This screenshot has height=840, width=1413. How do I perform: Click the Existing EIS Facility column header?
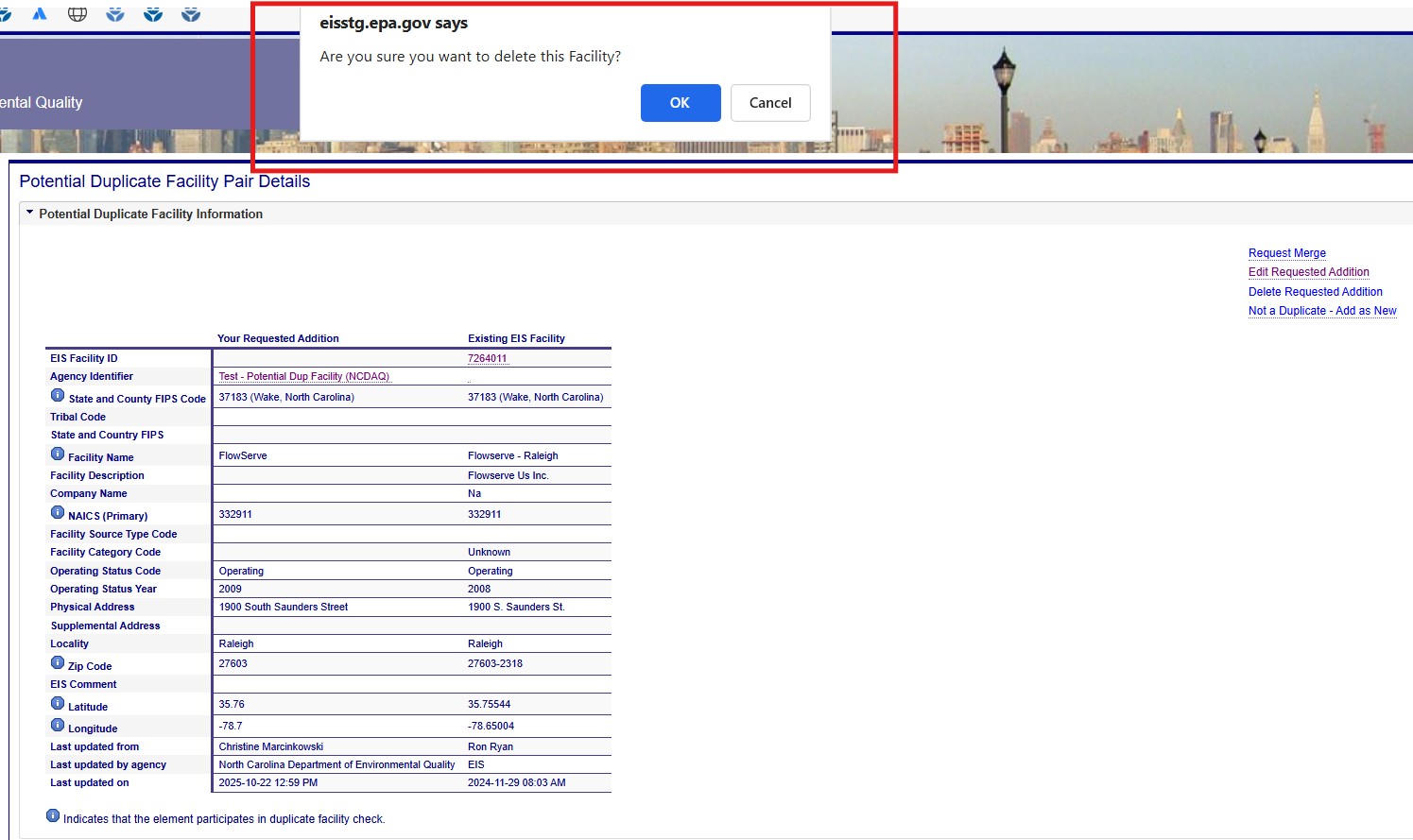[516, 338]
